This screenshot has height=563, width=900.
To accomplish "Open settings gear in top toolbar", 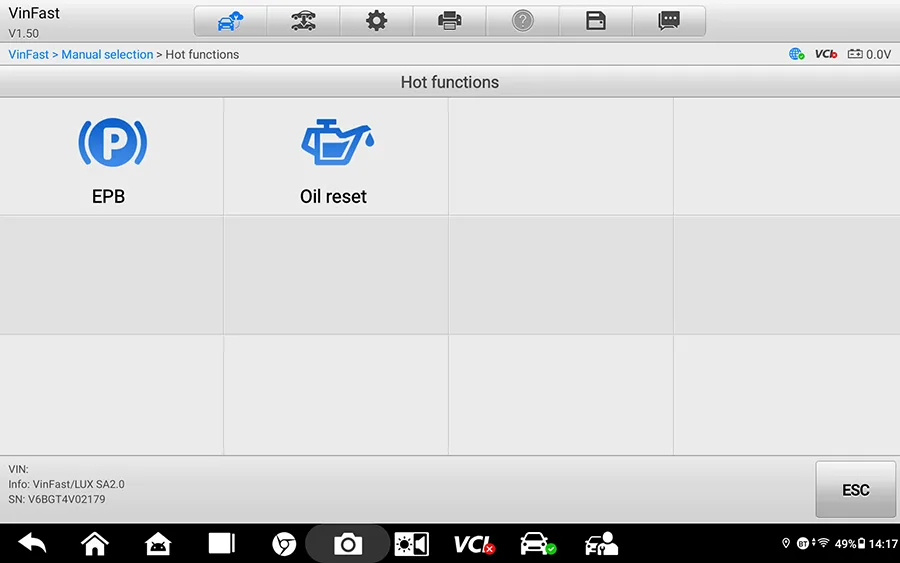I will coord(377,21).
